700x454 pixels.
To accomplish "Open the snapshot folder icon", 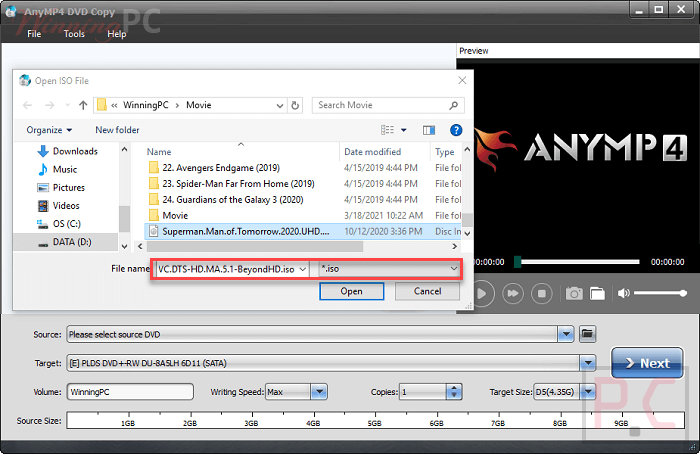I will coord(597,293).
